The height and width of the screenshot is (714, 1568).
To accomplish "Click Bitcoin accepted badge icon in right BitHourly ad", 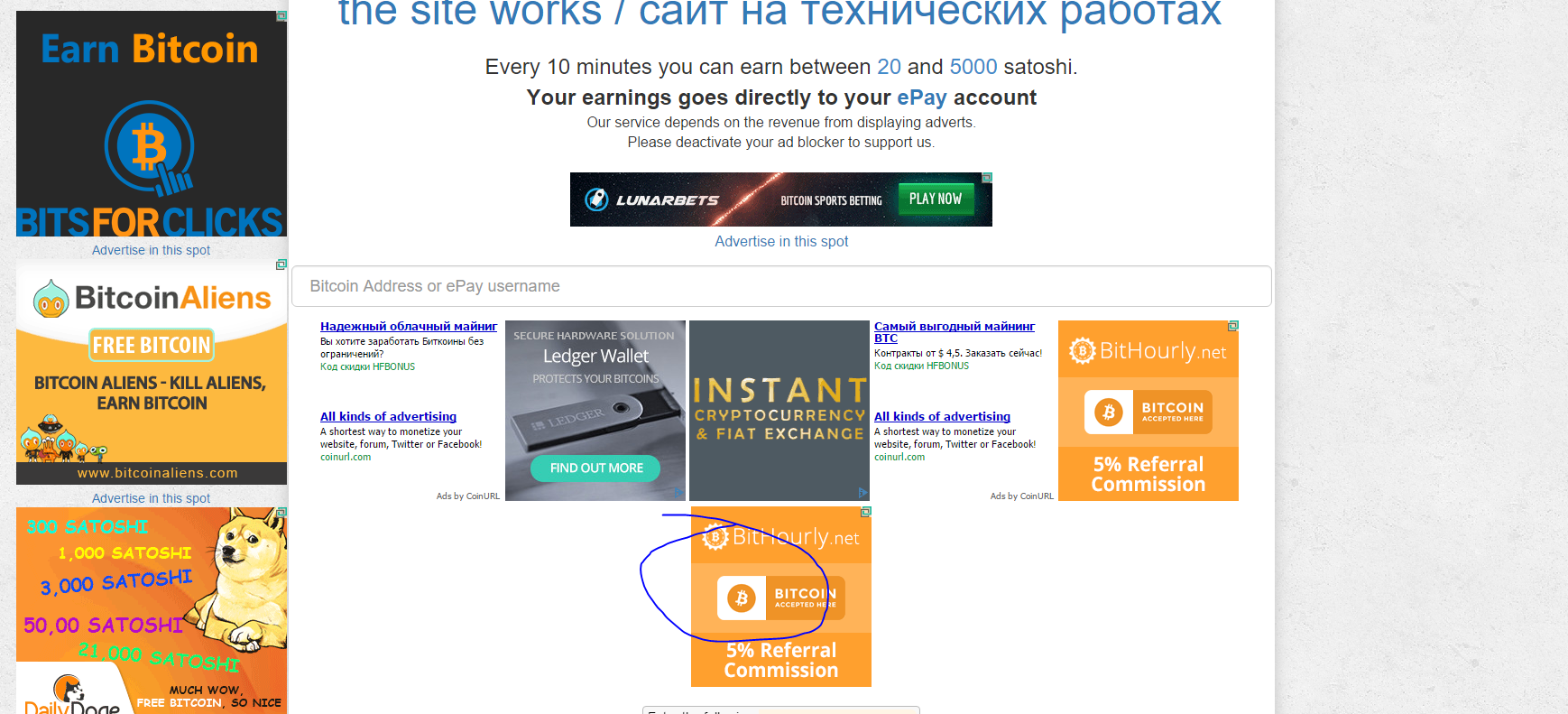I will 1109,413.
